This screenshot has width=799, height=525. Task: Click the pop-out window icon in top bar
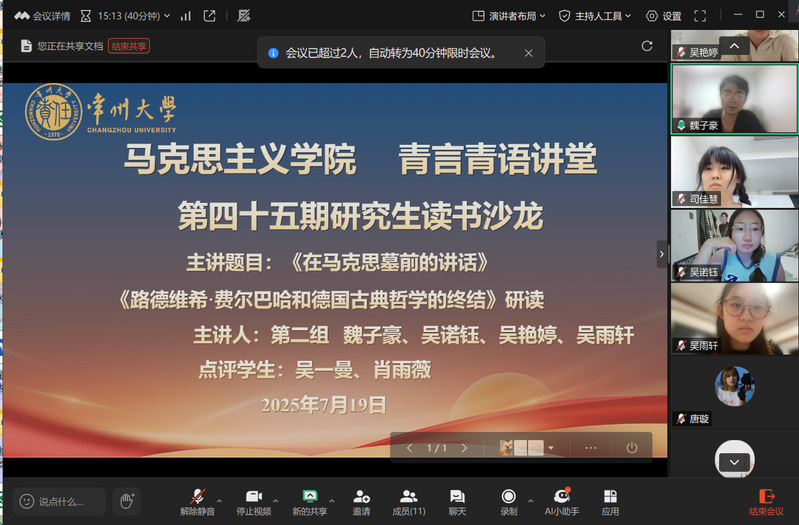[x=209, y=16]
